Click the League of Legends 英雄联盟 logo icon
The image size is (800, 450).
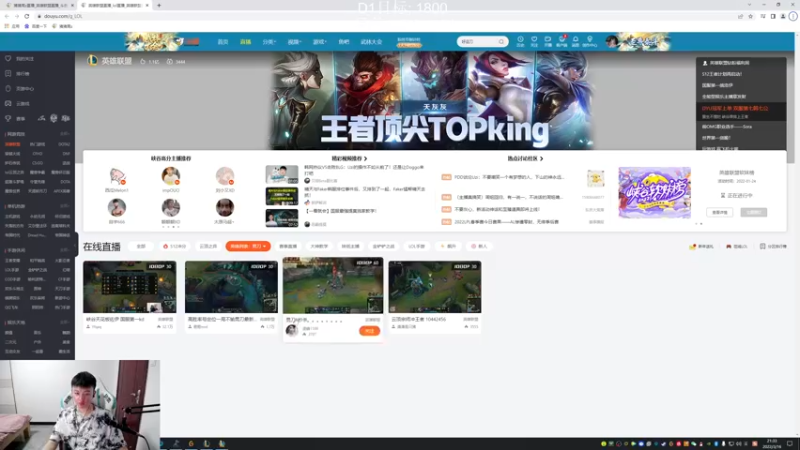(x=92, y=61)
